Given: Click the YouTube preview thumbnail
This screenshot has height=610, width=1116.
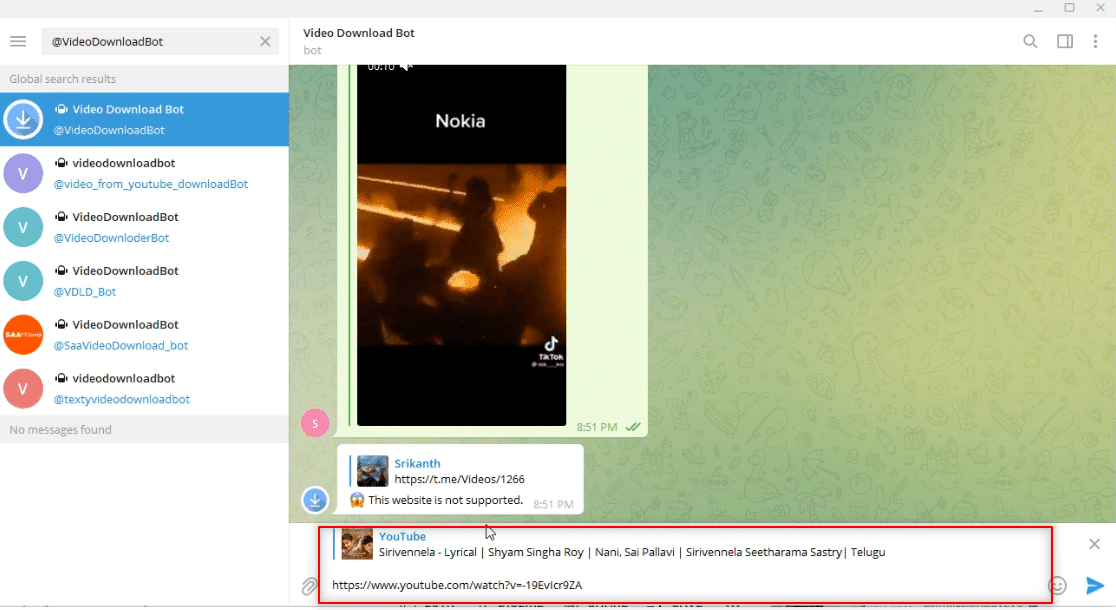Looking at the screenshot, I should [356, 544].
